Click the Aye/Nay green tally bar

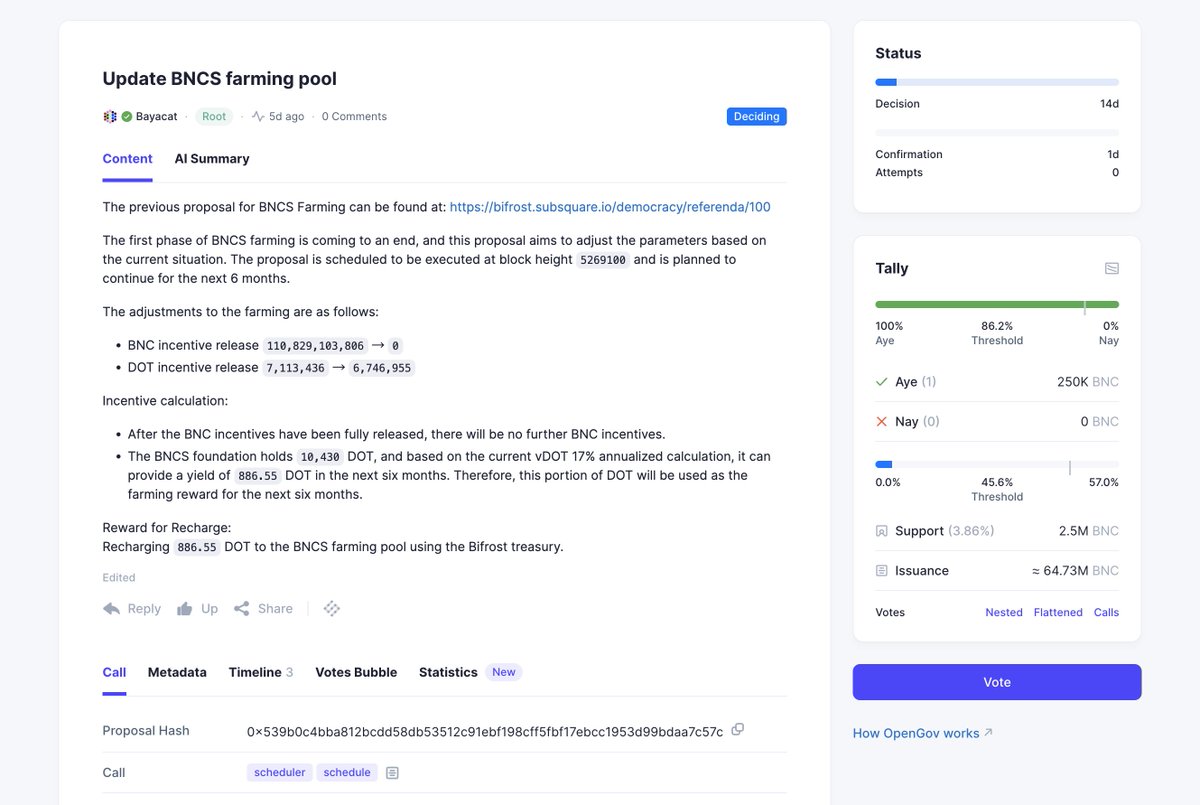point(997,304)
